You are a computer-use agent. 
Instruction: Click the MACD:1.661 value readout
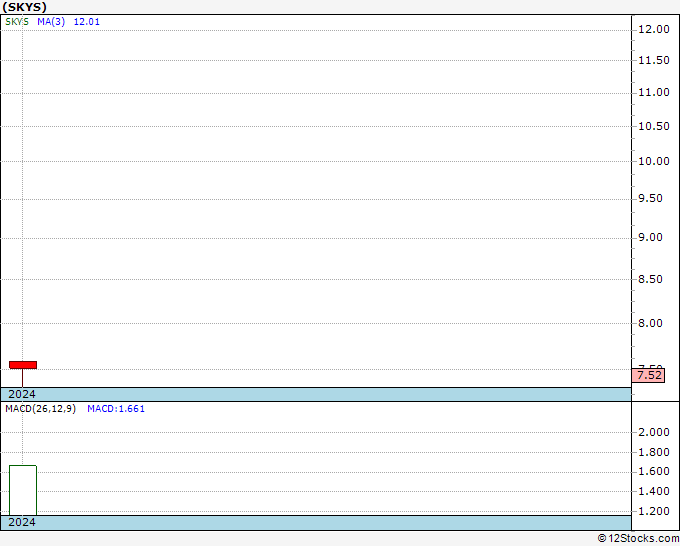[116, 409]
